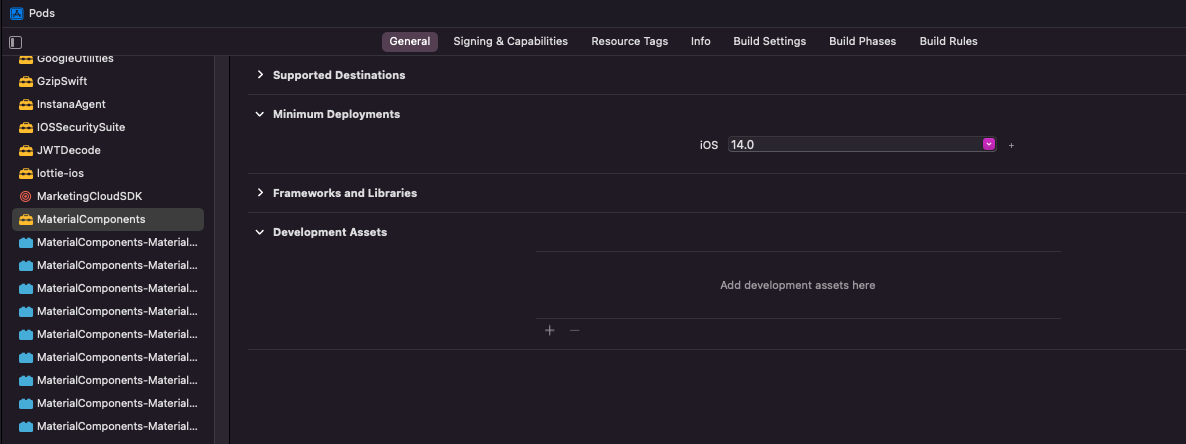Viewport: 1186px width, 444px height.
Task: Add a development asset with plus button
Action: point(549,330)
